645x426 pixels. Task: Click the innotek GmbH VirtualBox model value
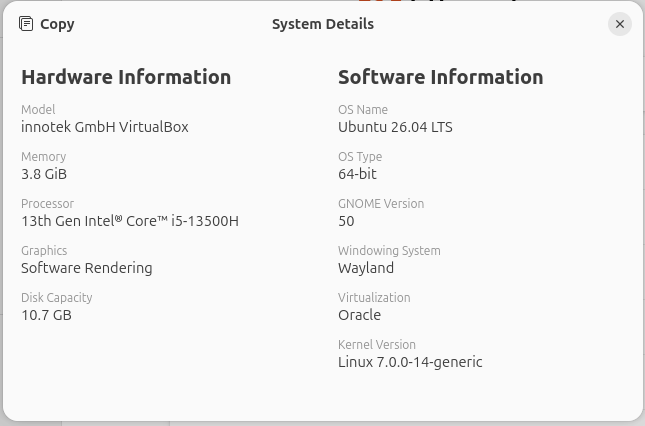point(104,127)
